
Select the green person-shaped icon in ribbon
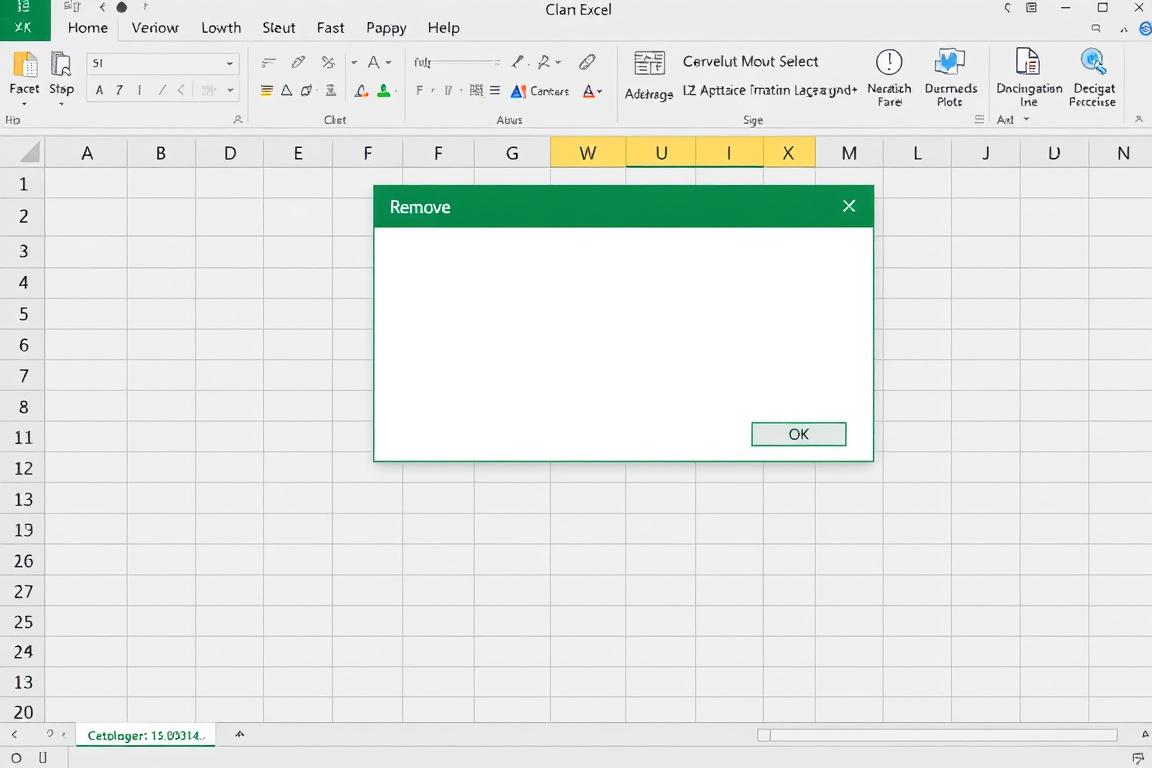(x=383, y=90)
